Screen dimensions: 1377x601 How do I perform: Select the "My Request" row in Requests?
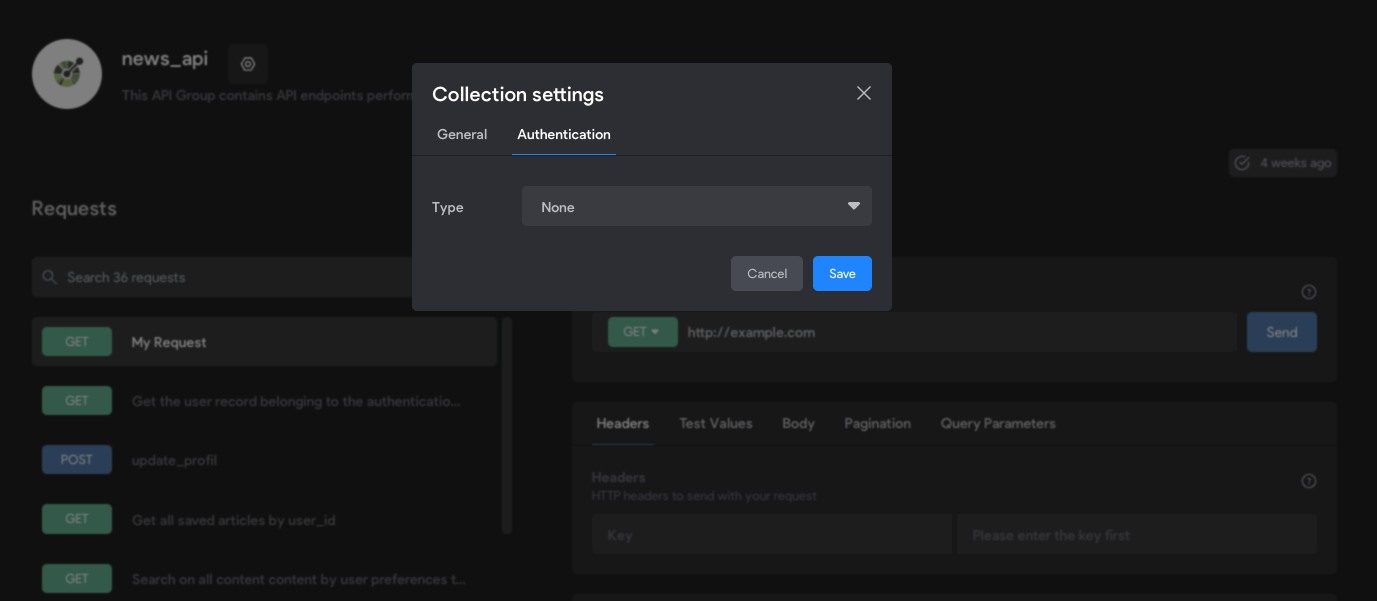tap(264, 342)
